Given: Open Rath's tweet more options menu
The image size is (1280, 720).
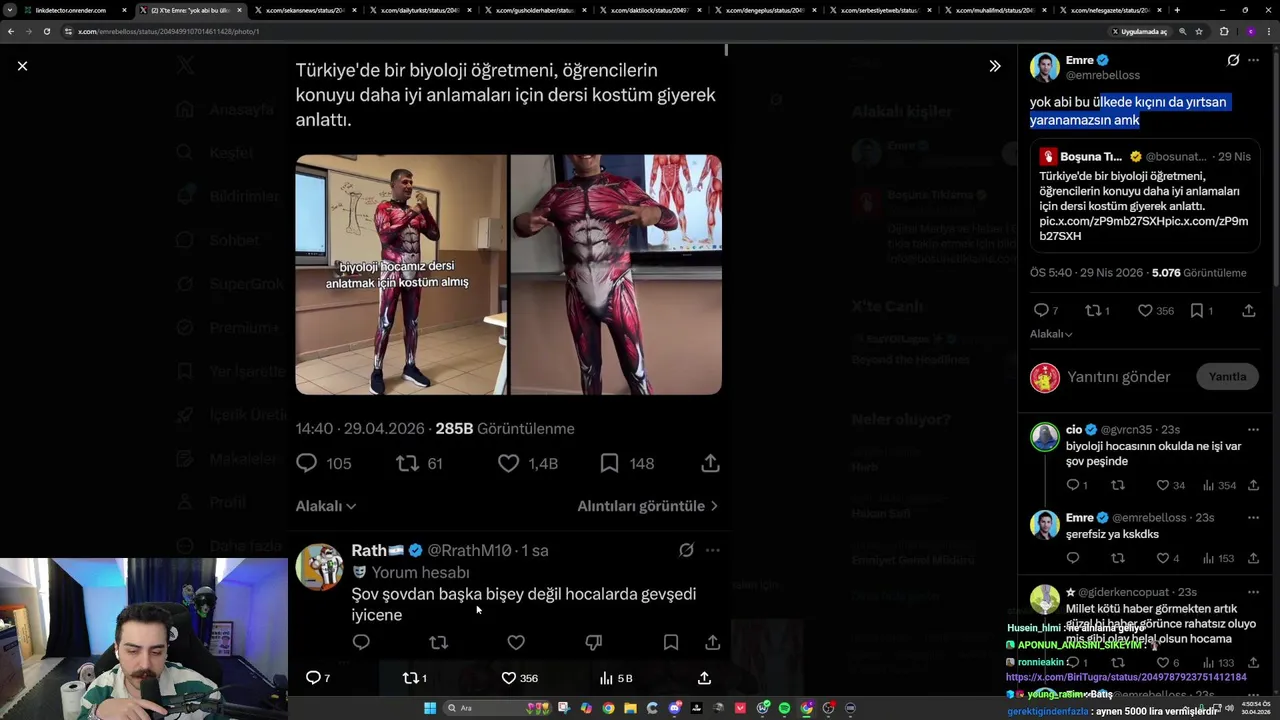Looking at the screenshot, I should 712,550.
